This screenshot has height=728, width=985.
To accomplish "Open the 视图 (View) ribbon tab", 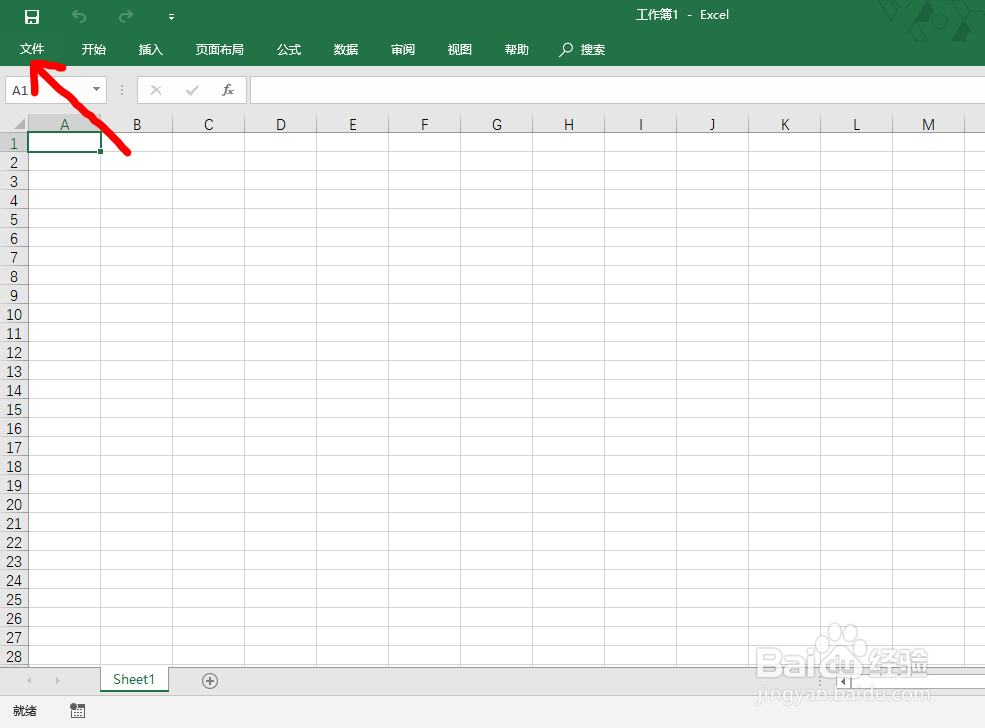I will [x=459, y=49].
